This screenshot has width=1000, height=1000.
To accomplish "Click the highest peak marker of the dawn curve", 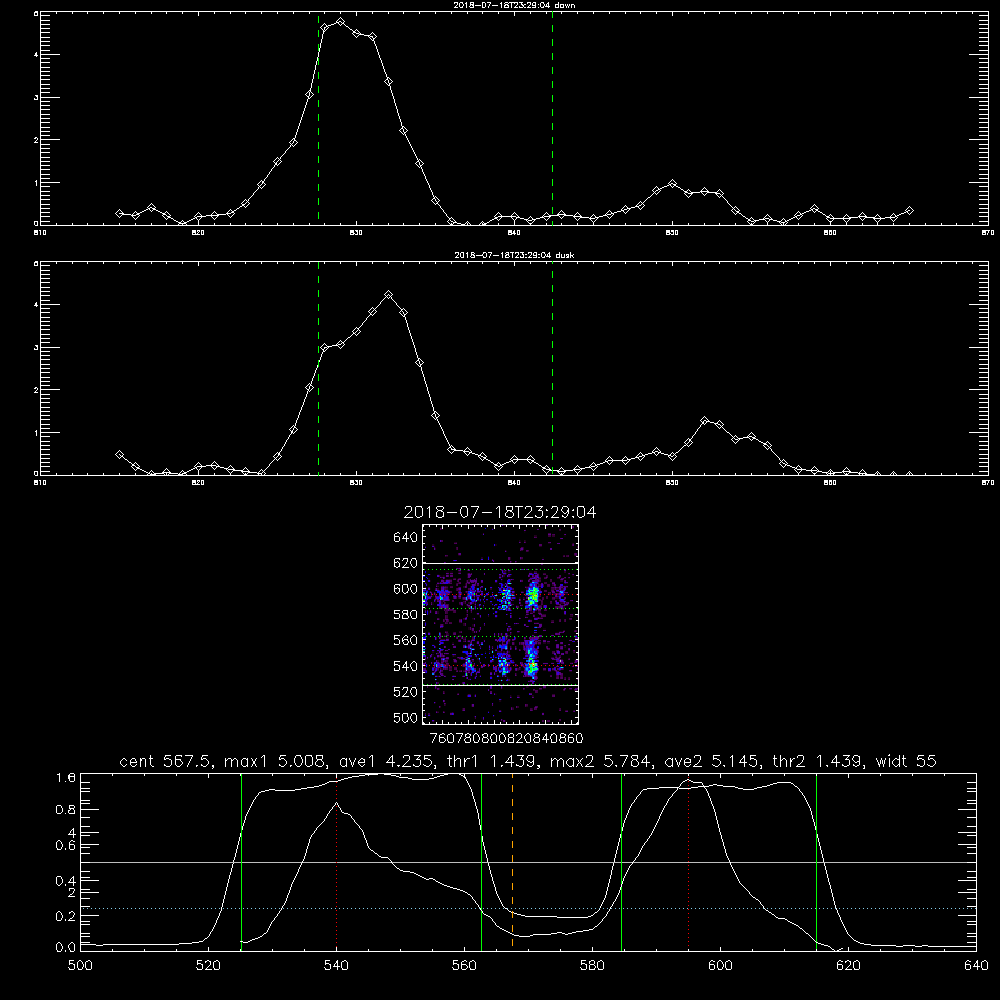I will click(x=340, y=22).
